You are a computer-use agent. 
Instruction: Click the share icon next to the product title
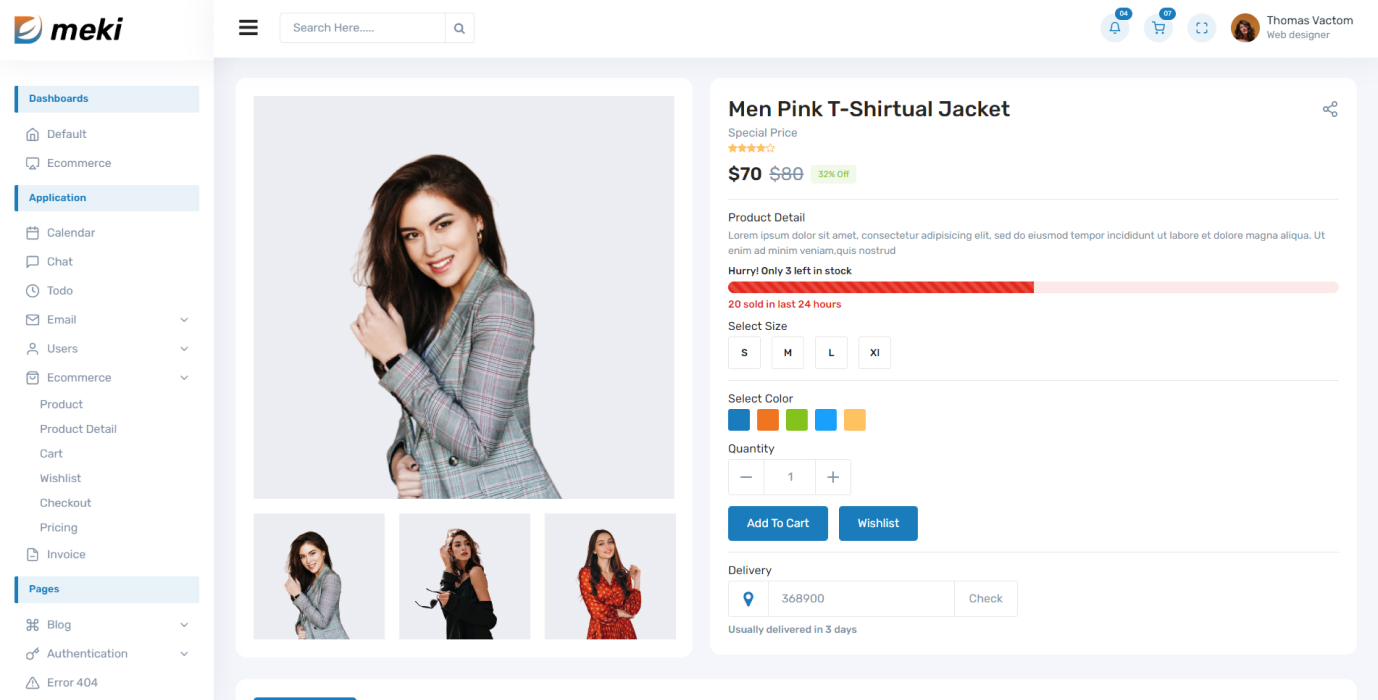(1329, 108)
